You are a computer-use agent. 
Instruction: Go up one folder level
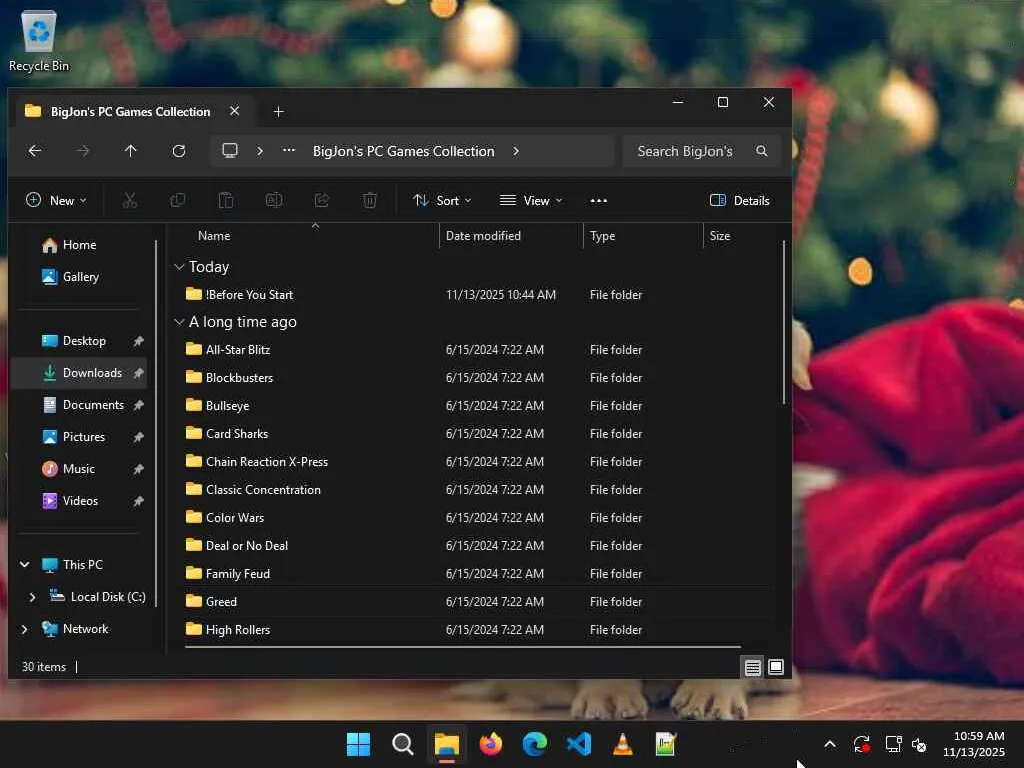tap(131, 151)
